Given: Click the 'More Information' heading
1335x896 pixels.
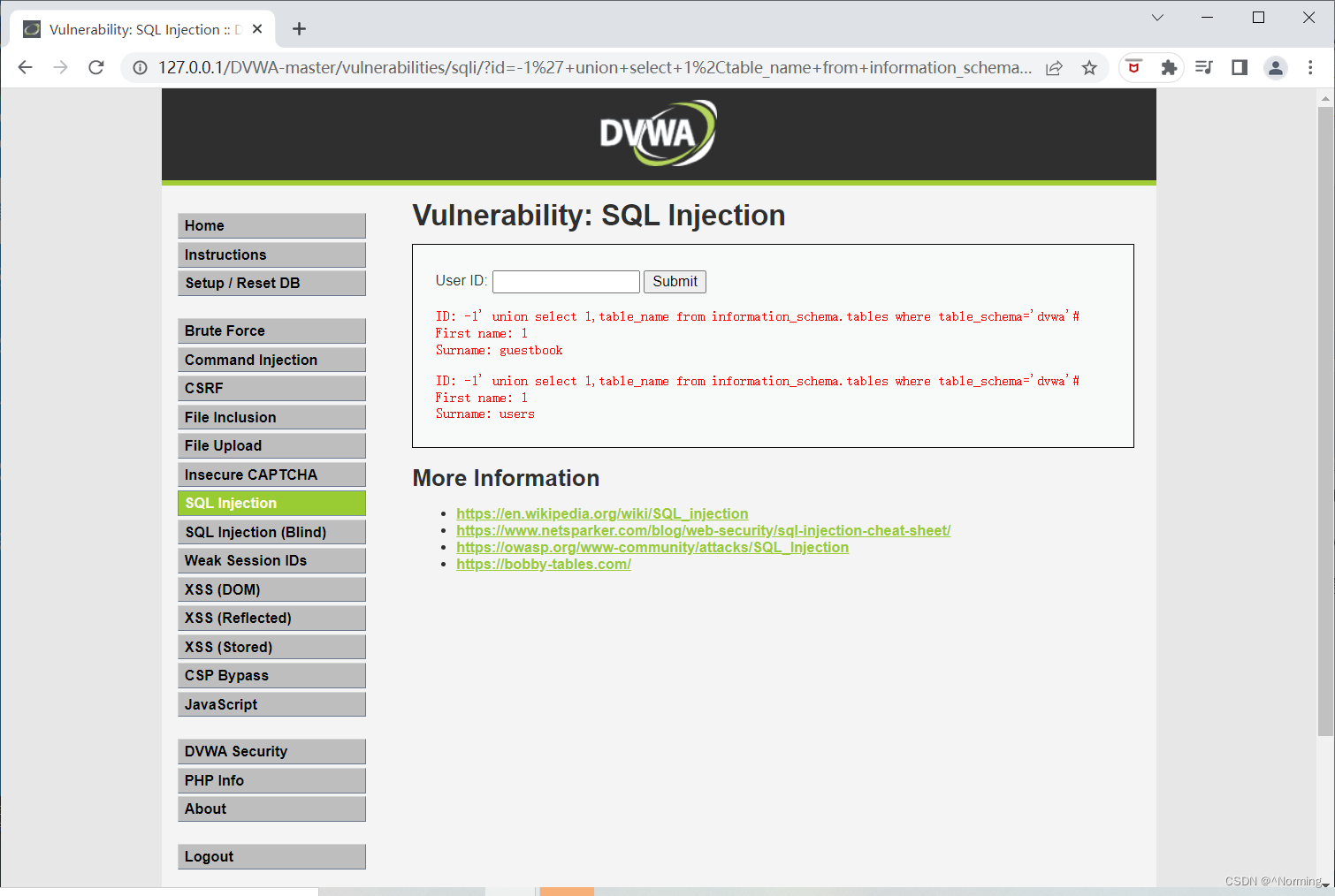Looking at the screenshot, I should (x=506, y=478).
